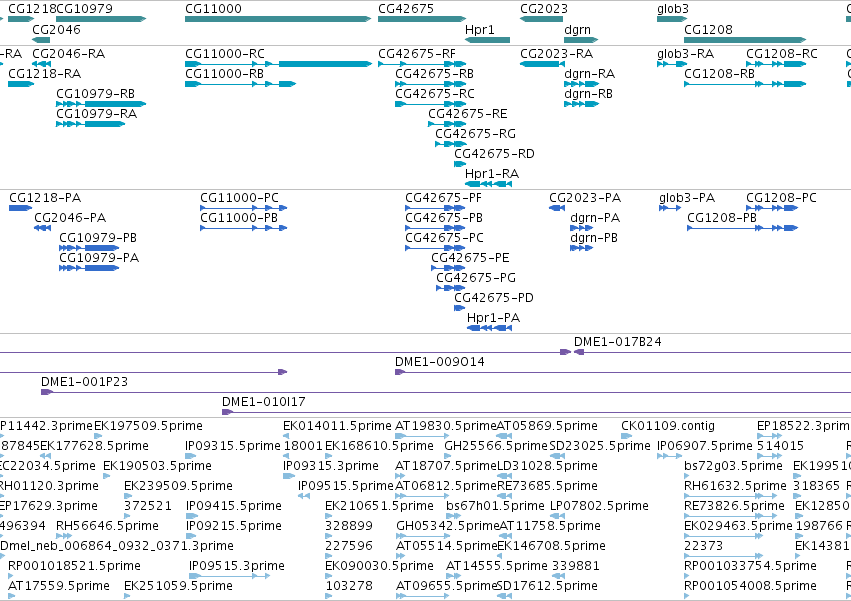
Task: Select the CG11000-RC transcript label
Action: pyautogui.click(x=225, y=53)
